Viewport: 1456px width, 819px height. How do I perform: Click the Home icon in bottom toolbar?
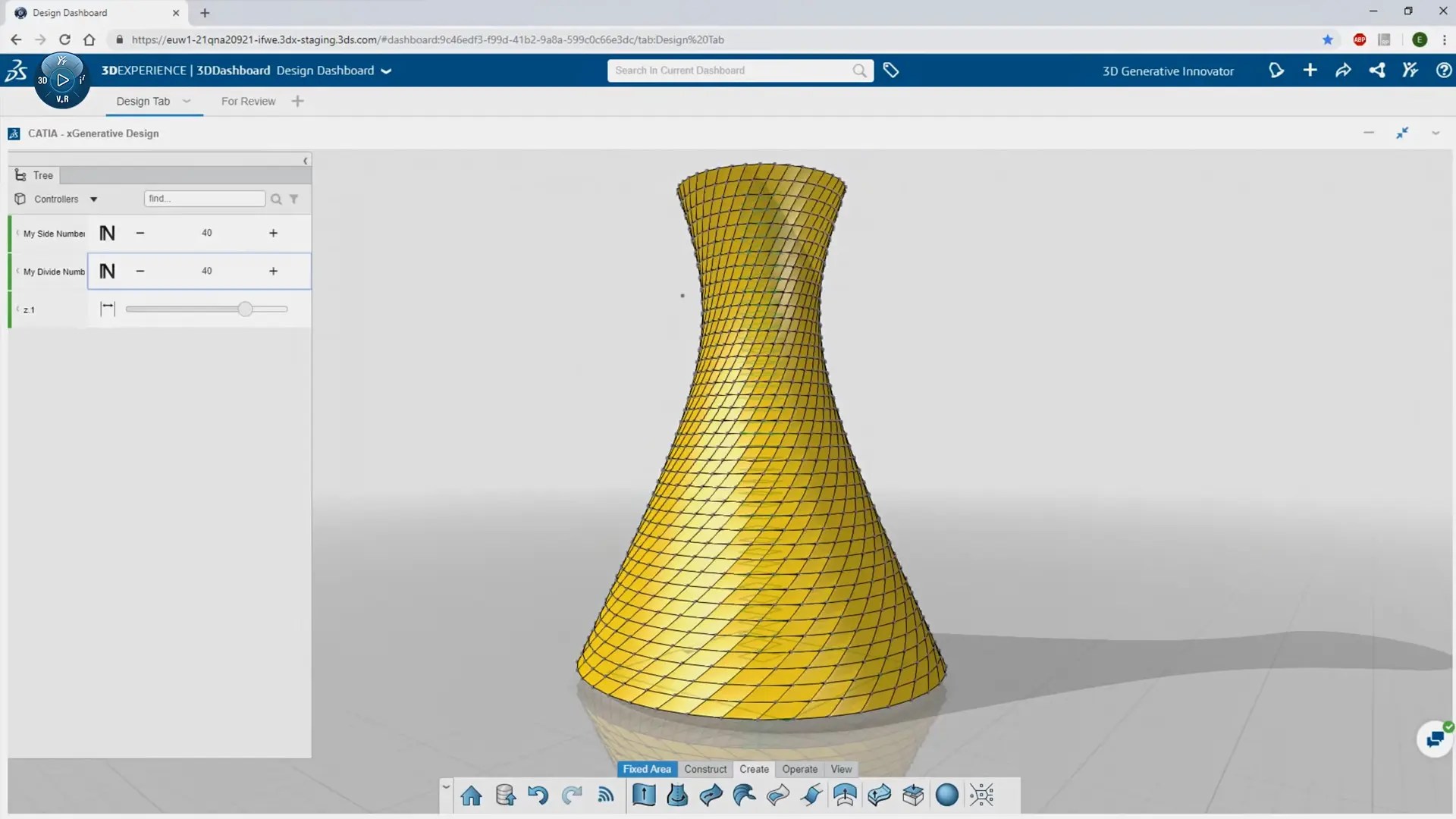(x=471, y=795)
